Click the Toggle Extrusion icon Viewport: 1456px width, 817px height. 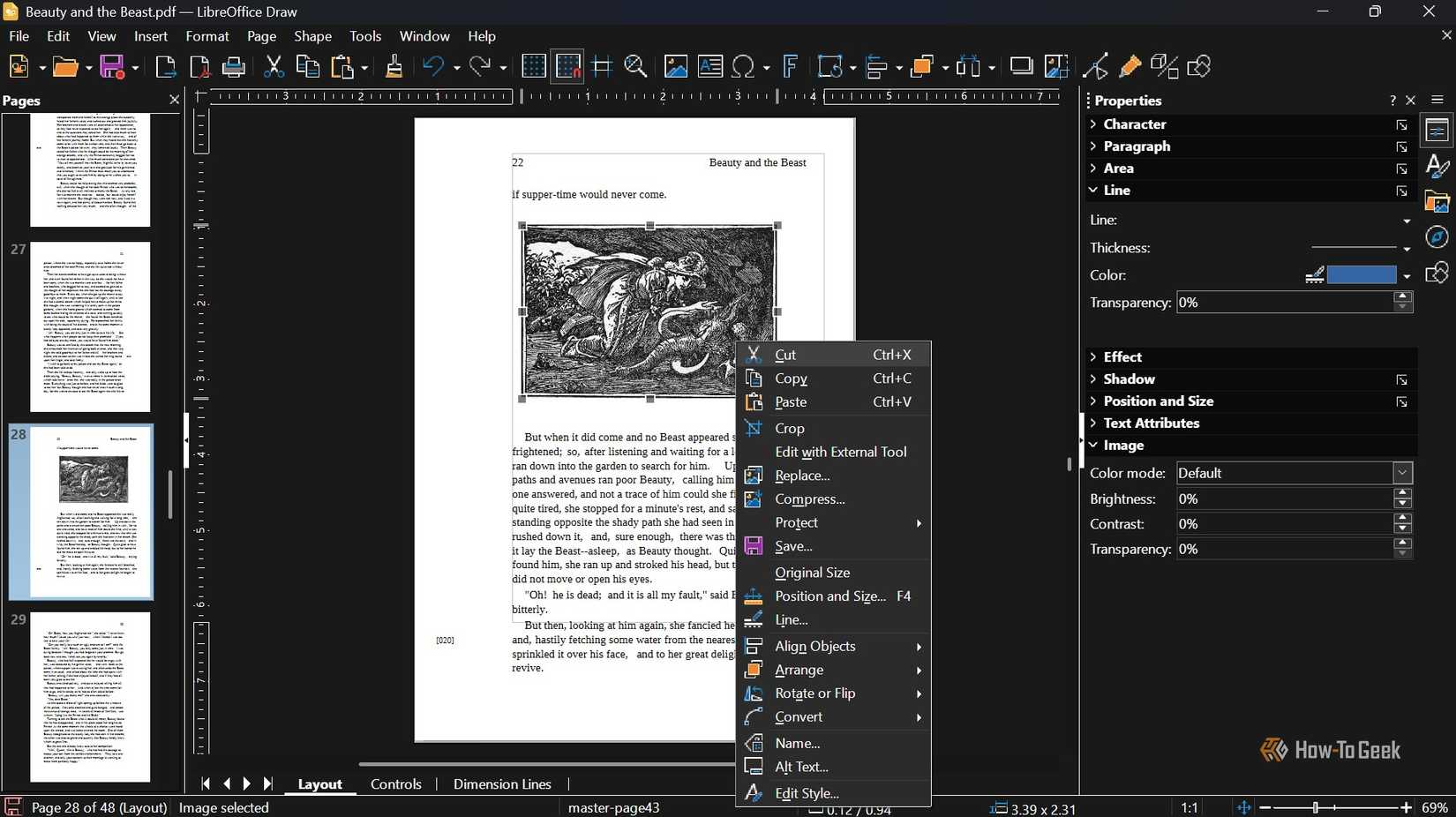[x=1164, y=67]
